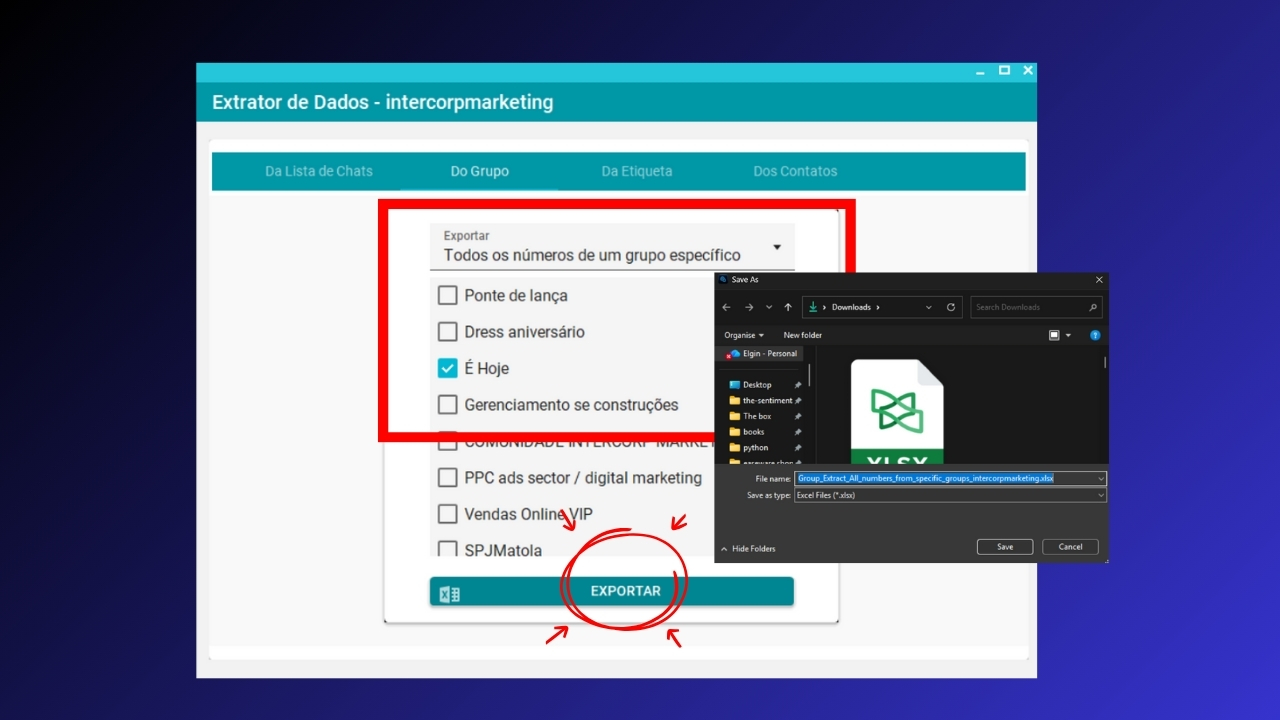This screenshot has height=720, width=1280.
Task: Refresh the Downloads folder view
Action: tap(951, 307)
